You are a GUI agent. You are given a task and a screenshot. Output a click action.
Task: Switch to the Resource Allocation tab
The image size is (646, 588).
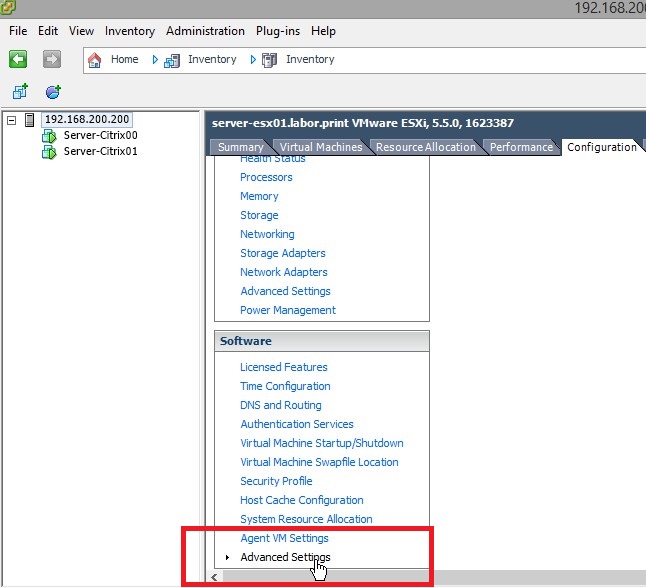pos(425,147)
